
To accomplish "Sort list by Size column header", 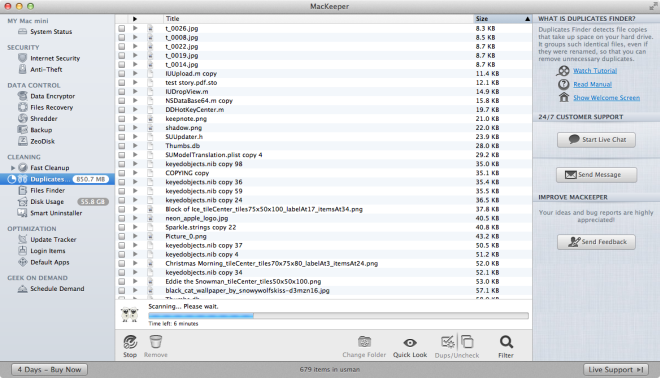I will [x=503, y=19].
